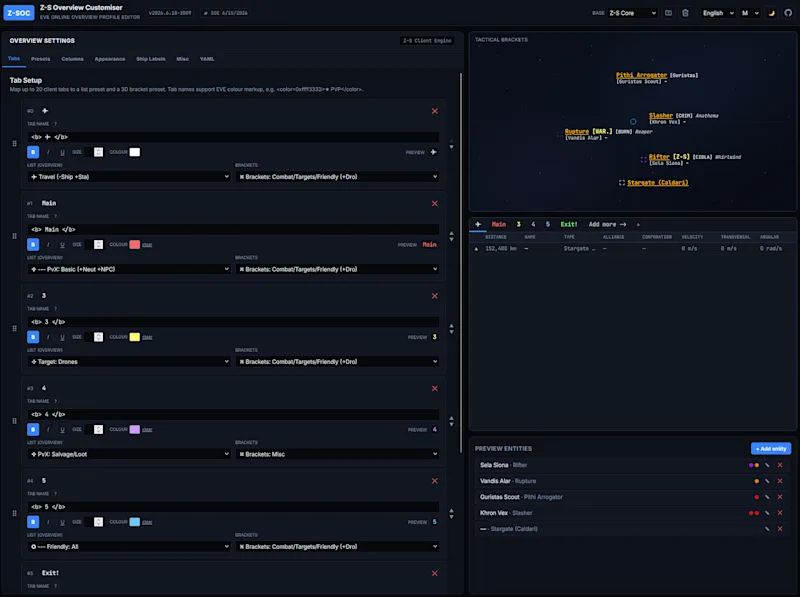Open the GitHub icon link

coord(788,13)
